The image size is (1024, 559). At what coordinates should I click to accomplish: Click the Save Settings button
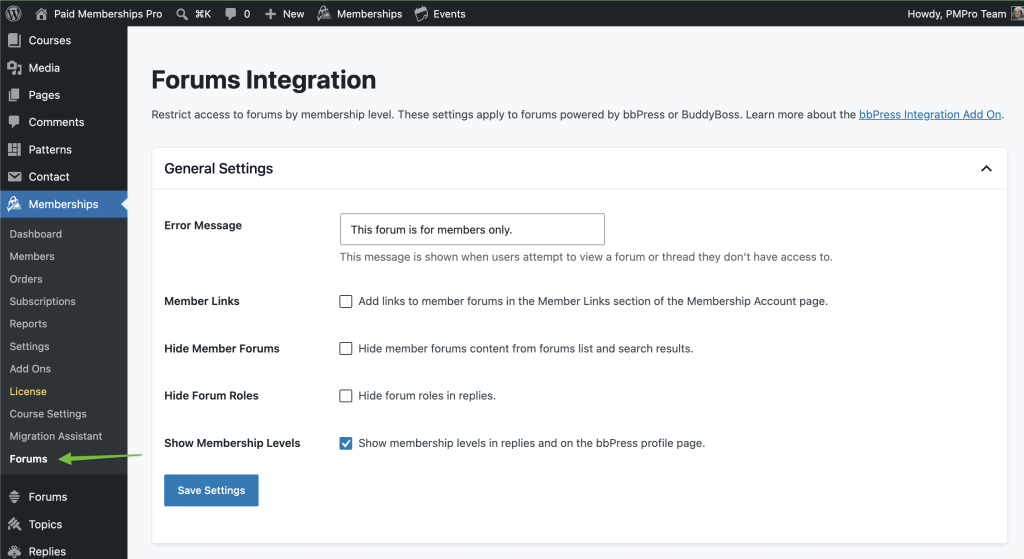pos(211,490)
